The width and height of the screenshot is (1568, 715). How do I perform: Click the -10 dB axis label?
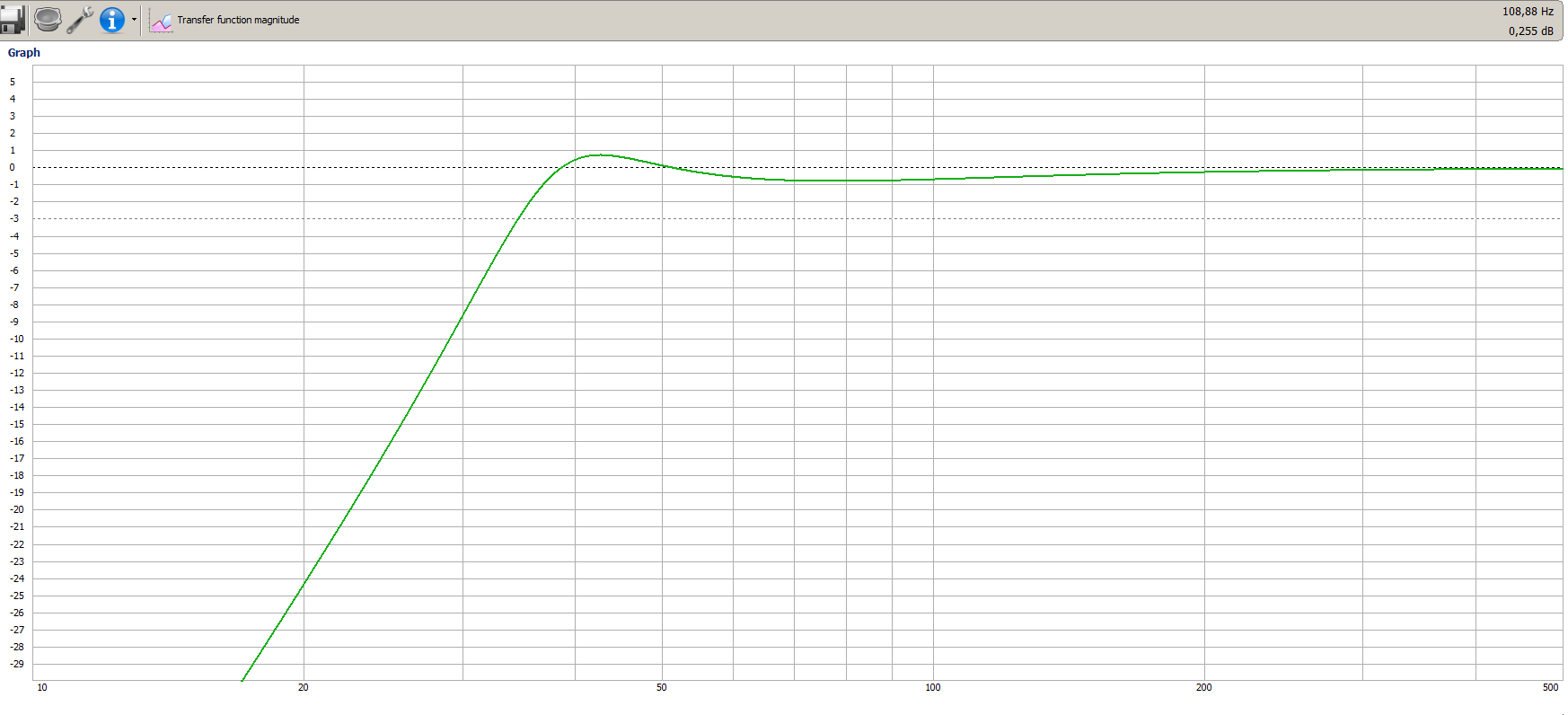(x=17, y=340)
